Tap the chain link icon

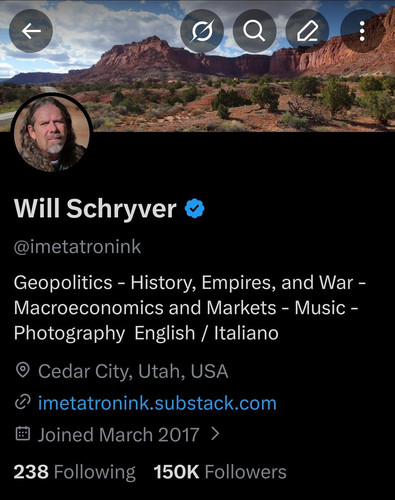(23, 402)
